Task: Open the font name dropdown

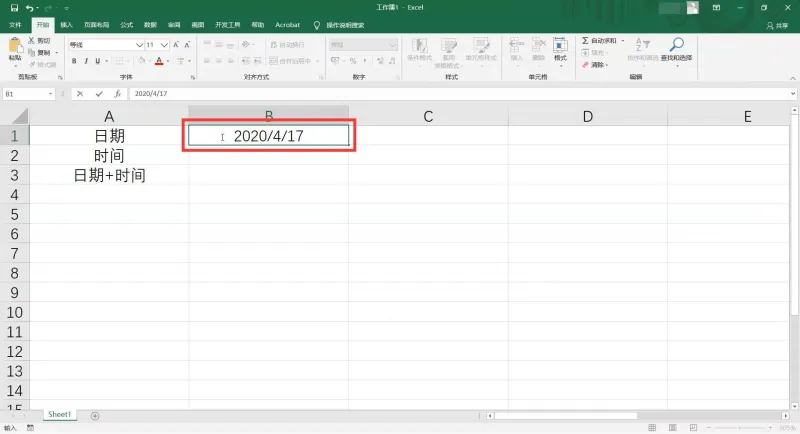Action: coord(139,45)
